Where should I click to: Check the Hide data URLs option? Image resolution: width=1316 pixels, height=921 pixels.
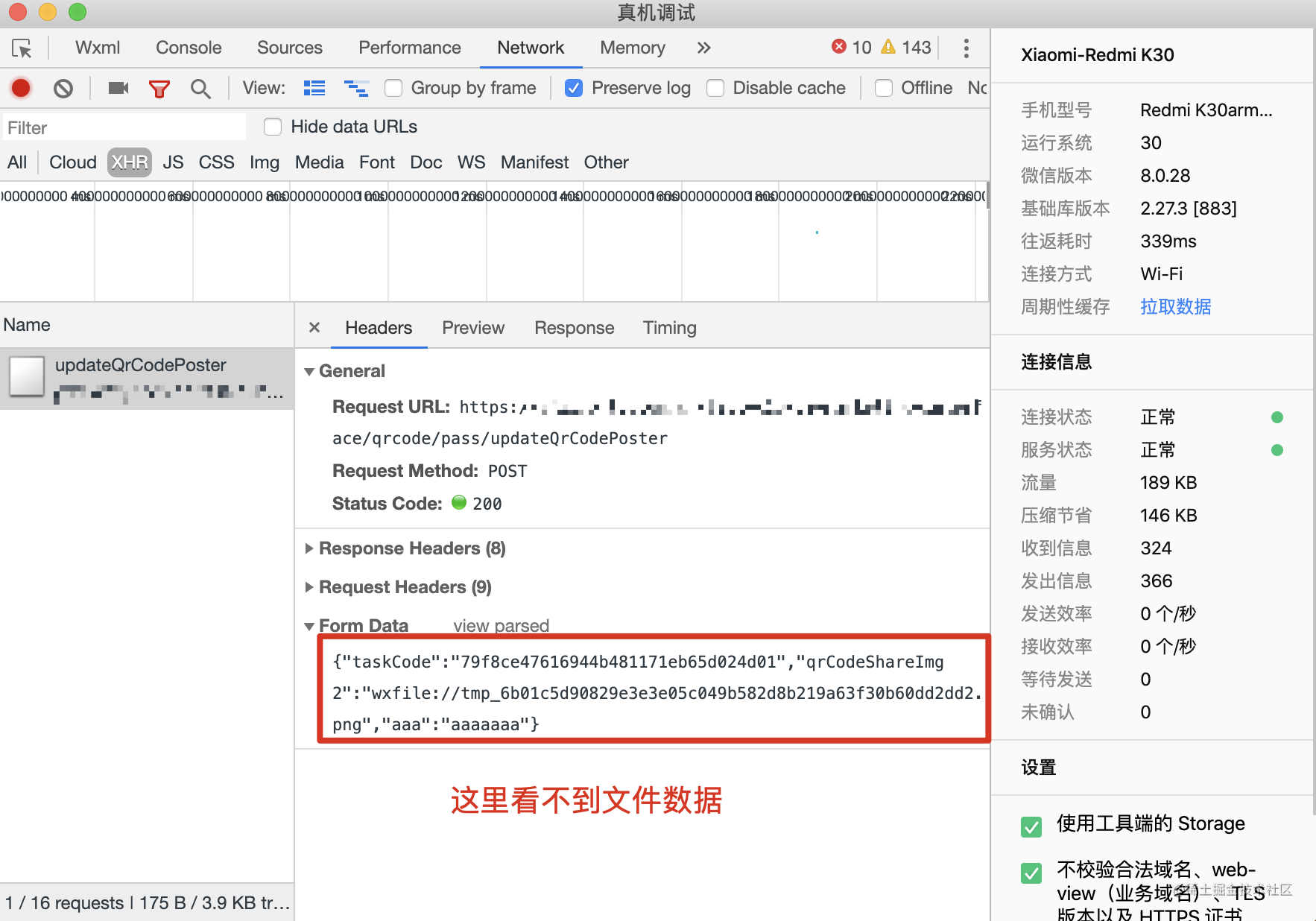point(273,126)
